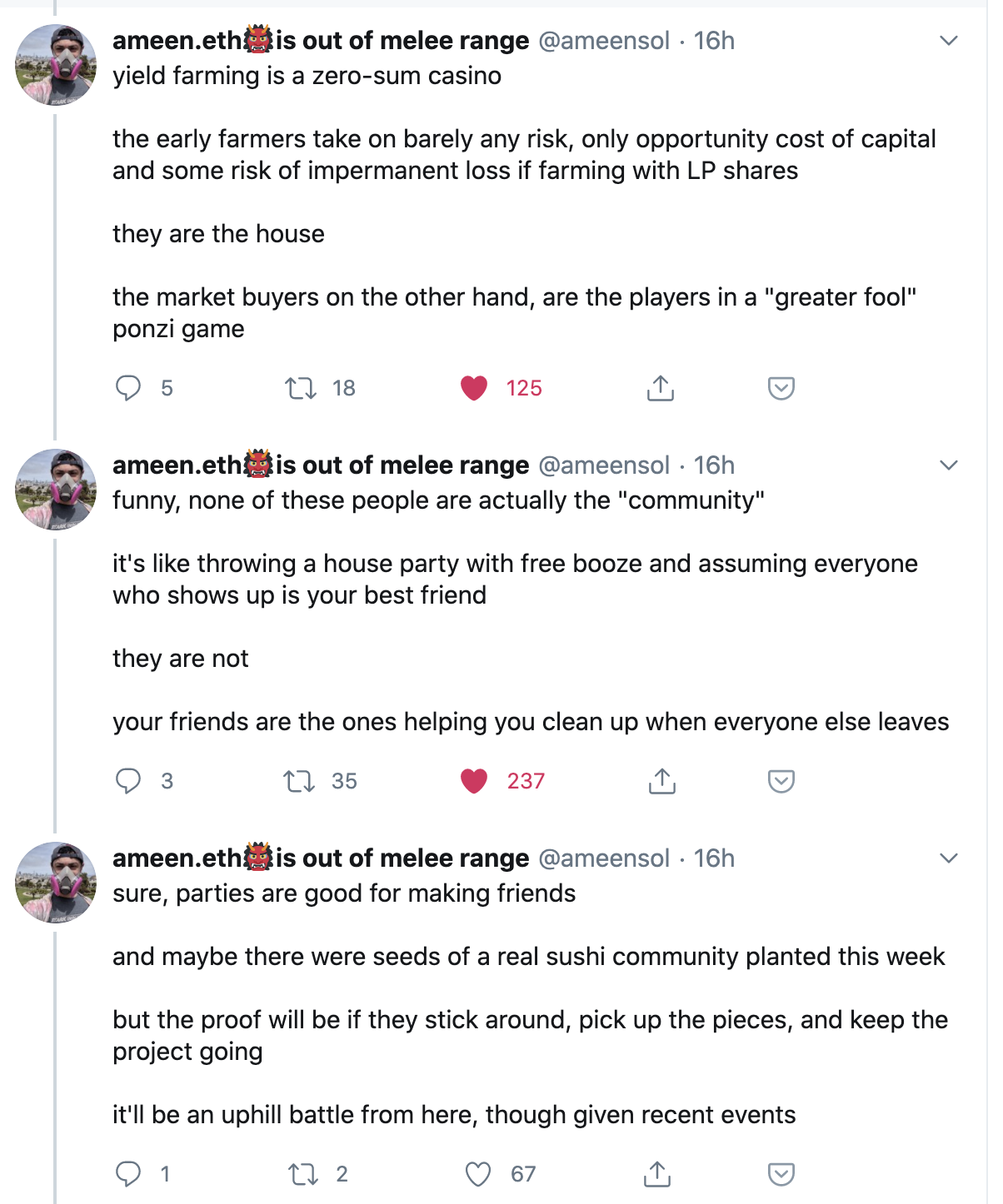
Task: Like the sushi community tweet
Action: 478,1174
